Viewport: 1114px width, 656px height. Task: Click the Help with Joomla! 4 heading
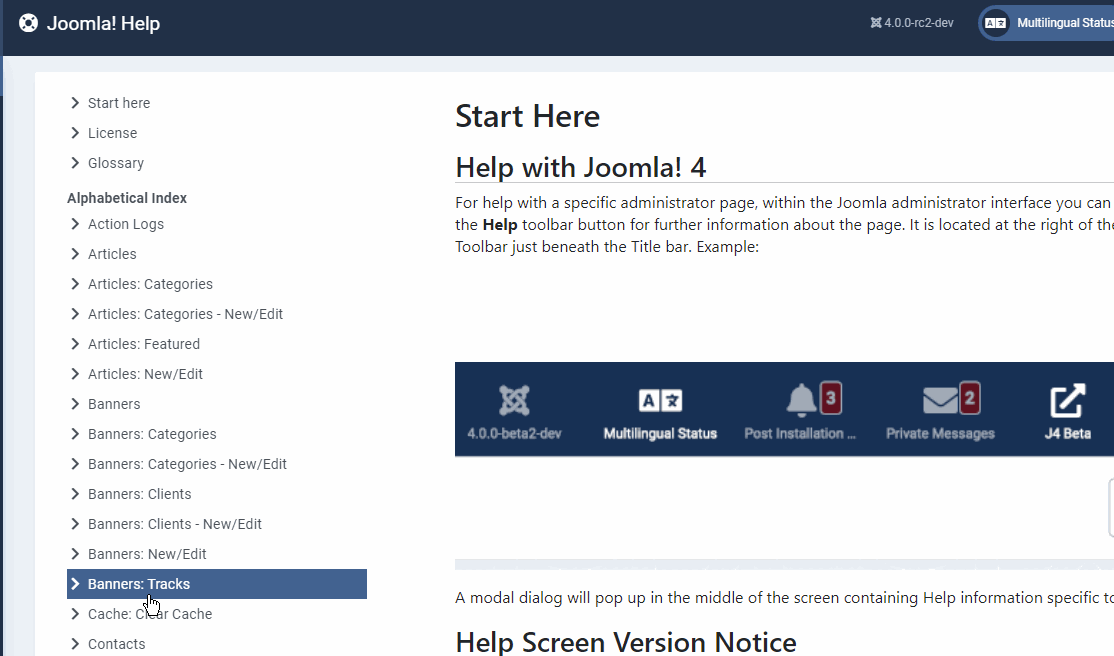tap(580, 168)
